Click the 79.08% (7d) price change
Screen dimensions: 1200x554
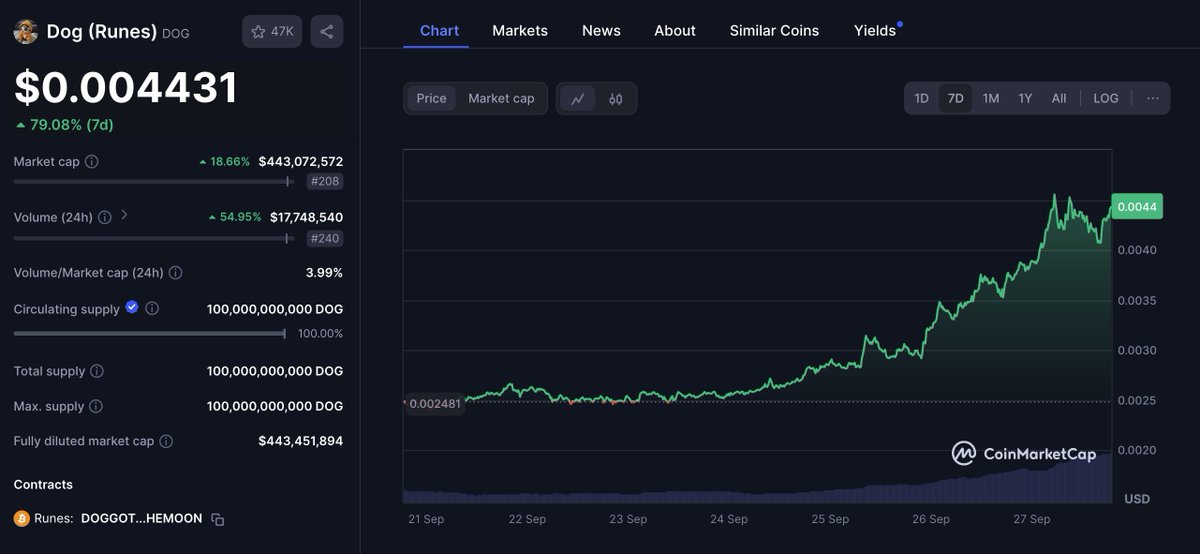point(64,125)
